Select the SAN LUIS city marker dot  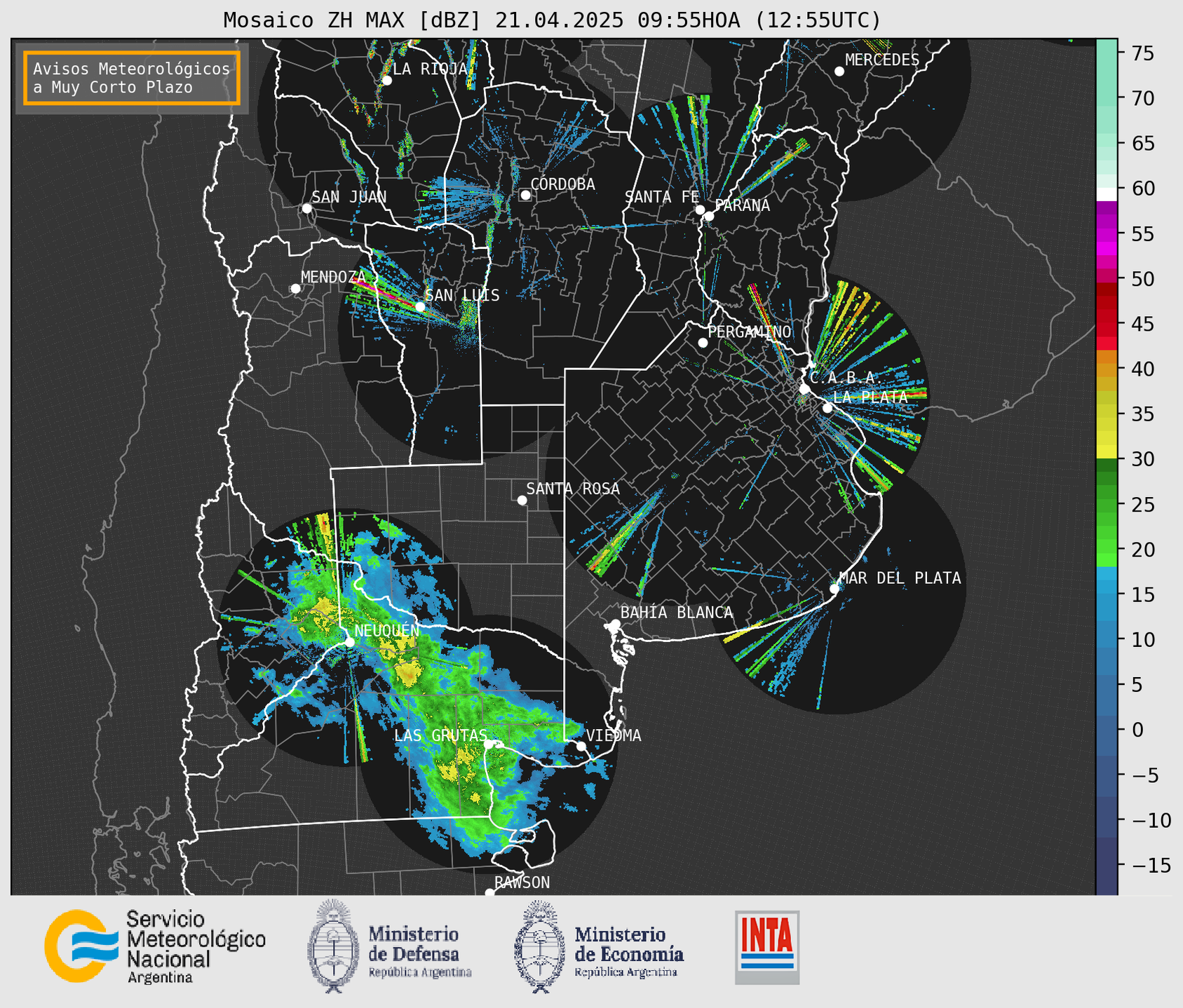(x=419, y=306)
